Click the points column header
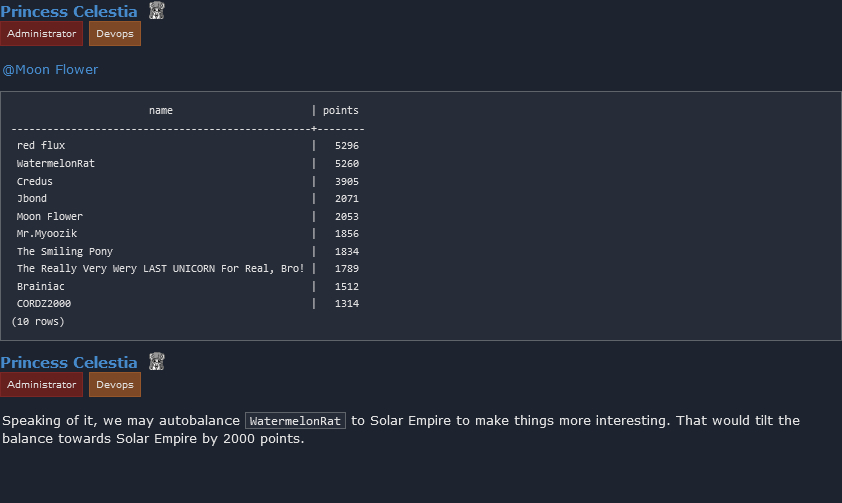This screenshot has width=842, height=503. pyautogui.click(x=340, y=111)
